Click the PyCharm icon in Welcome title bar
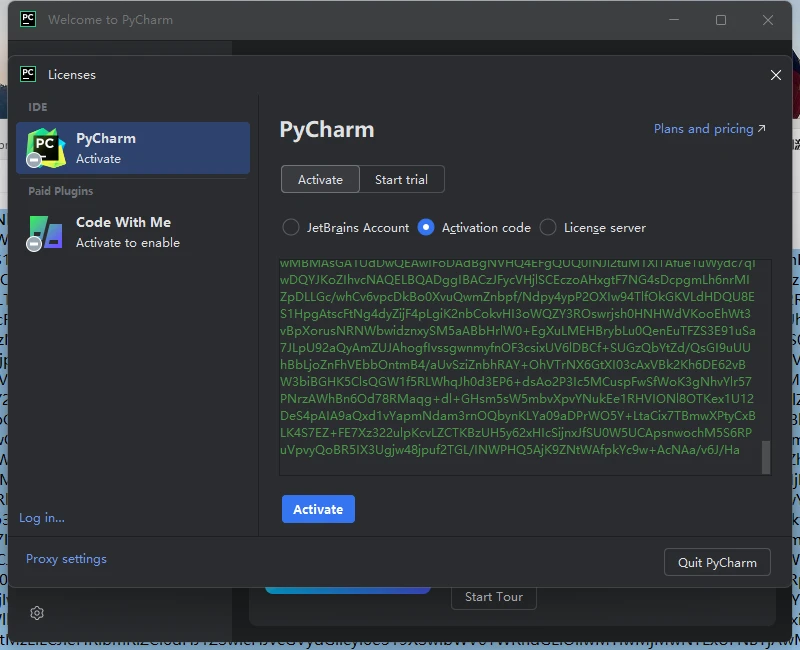The image size is (800, 650). pos(28,19)
